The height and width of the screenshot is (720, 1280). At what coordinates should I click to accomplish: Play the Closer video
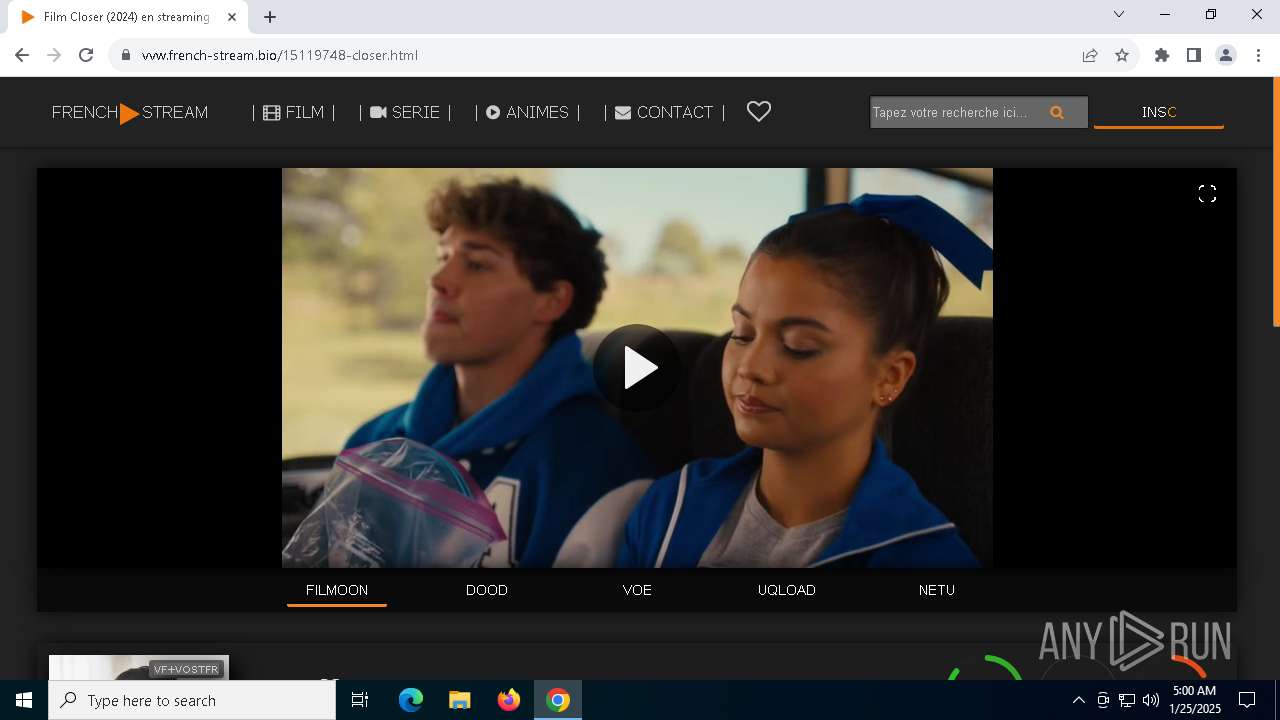(x=637, y=368)
